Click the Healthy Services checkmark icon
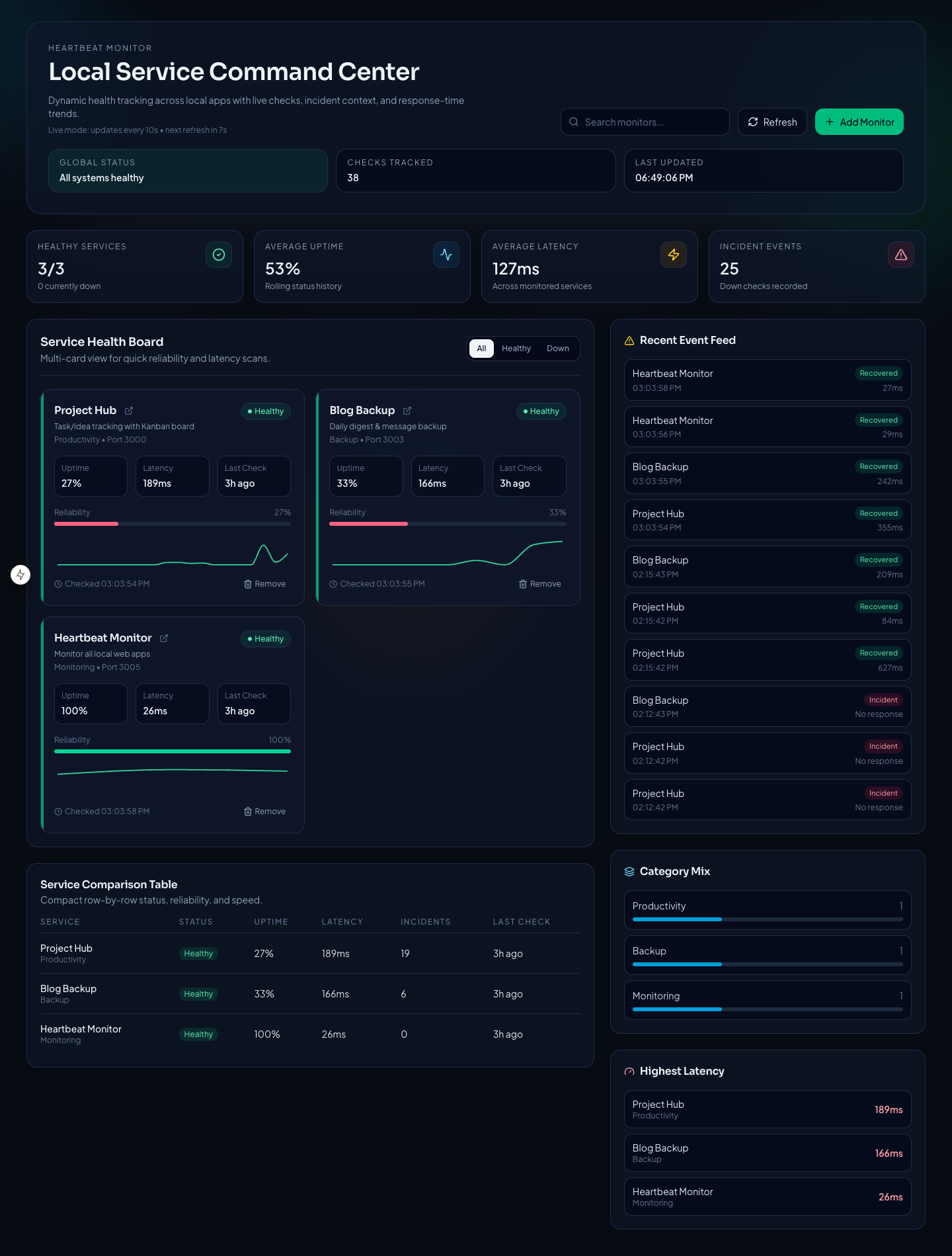 (x=219, y=255)
